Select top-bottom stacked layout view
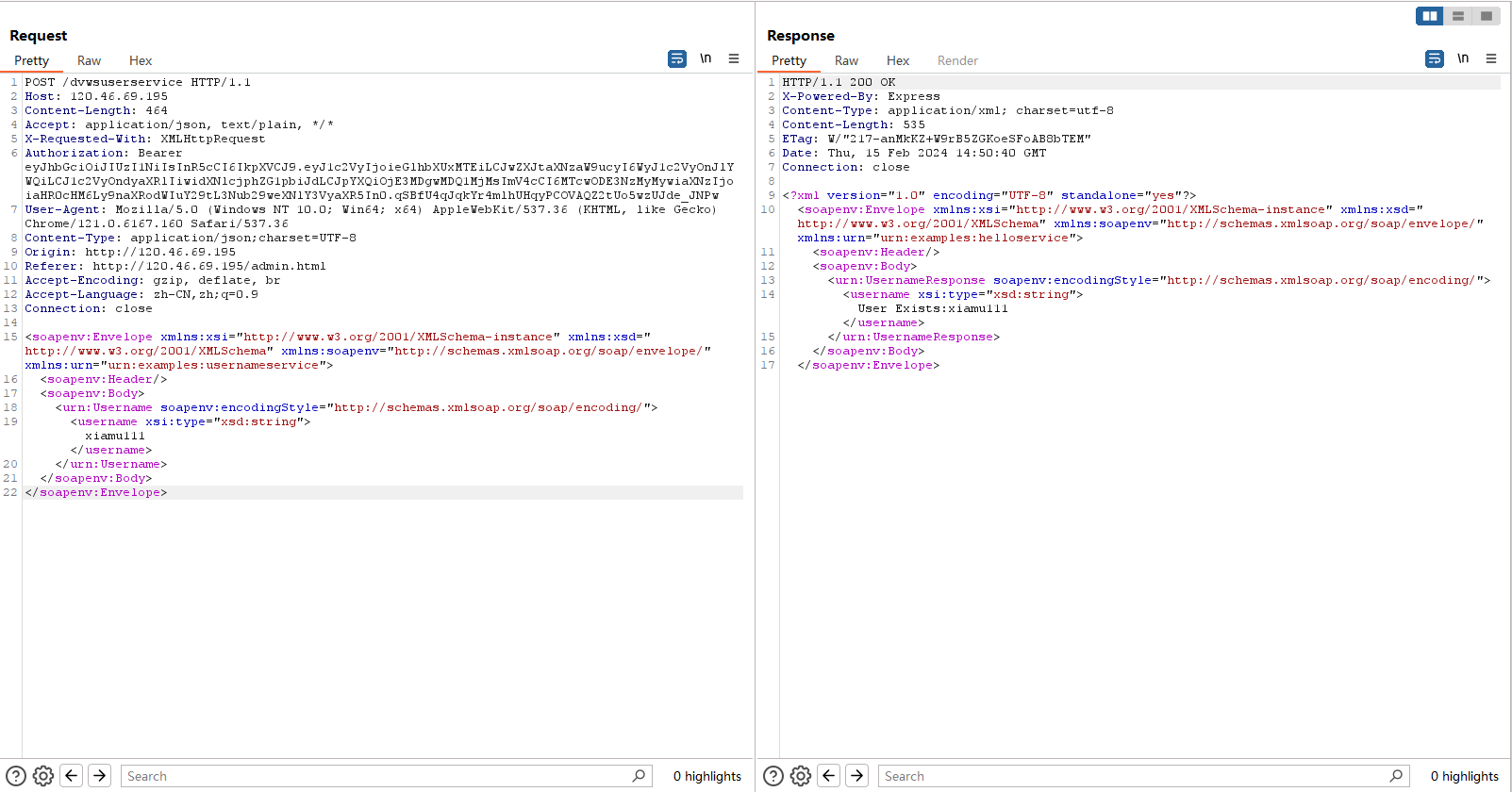The width and height of the screenshot is (1512, 792). tap(1458, 16)
